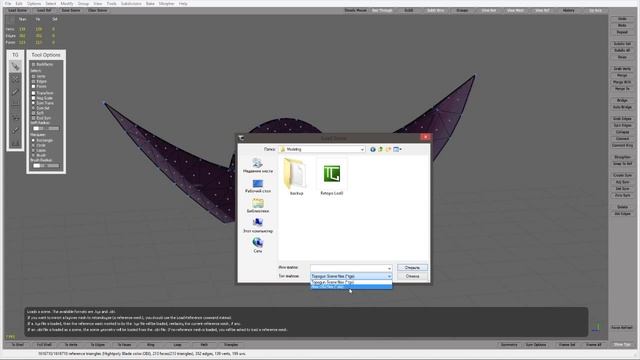640x360 pixels.
Task: Toggle the Soft checkbox in Tool Options
Action: (x=33, y=113)
